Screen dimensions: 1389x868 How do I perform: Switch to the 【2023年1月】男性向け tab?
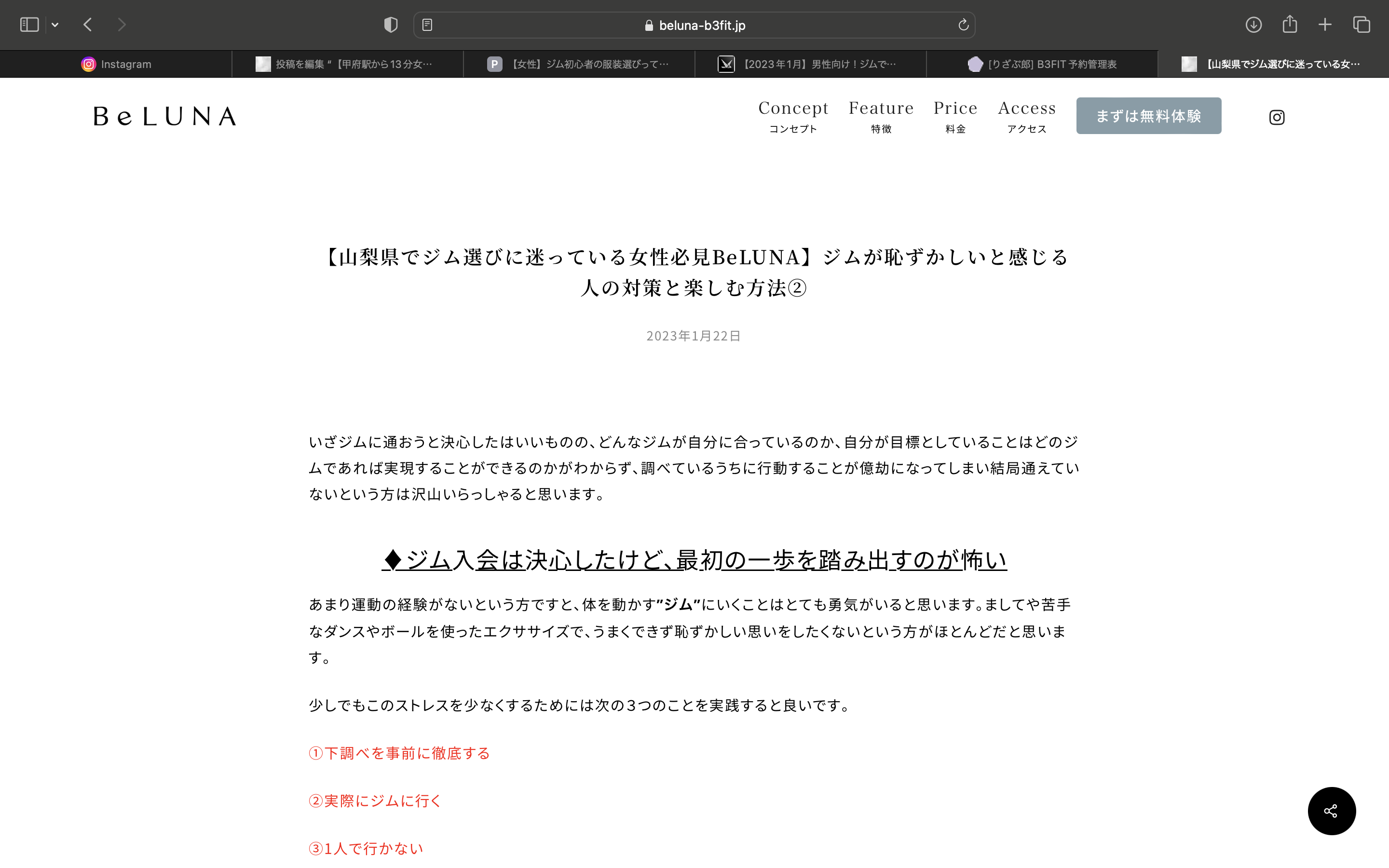tap(810, 64)
